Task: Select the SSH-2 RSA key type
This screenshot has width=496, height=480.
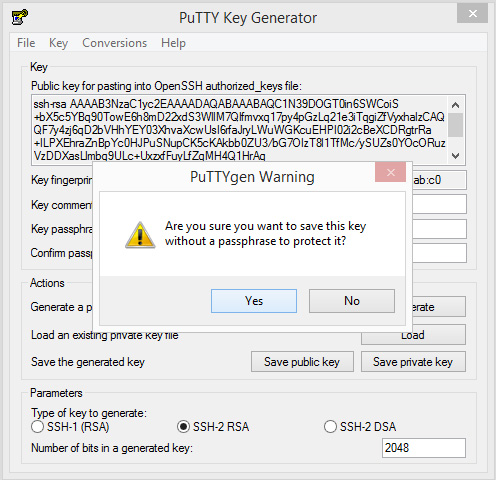Action: coord(183,427)
